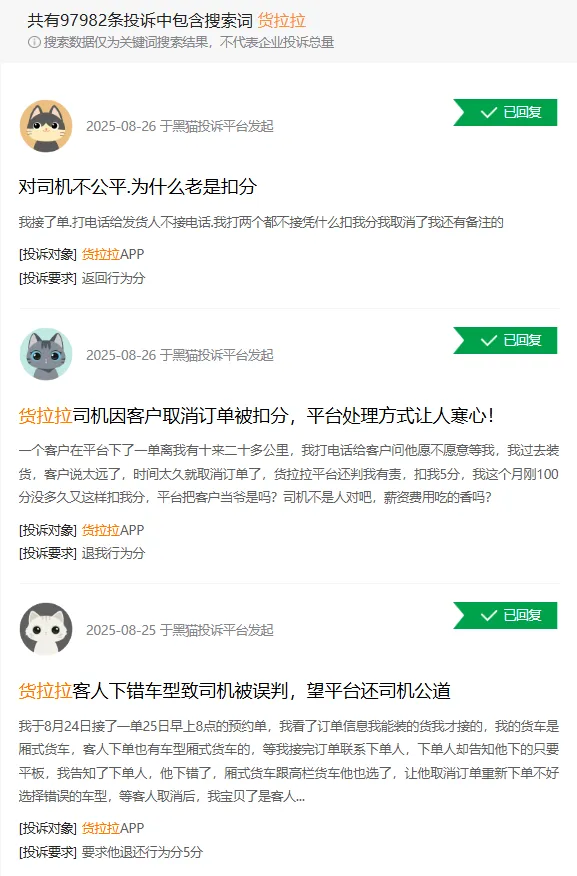Open complaint titled 对司机不公平.为什么老是扣分
This screenshot has width=577, height=876.
click(138, 187)
